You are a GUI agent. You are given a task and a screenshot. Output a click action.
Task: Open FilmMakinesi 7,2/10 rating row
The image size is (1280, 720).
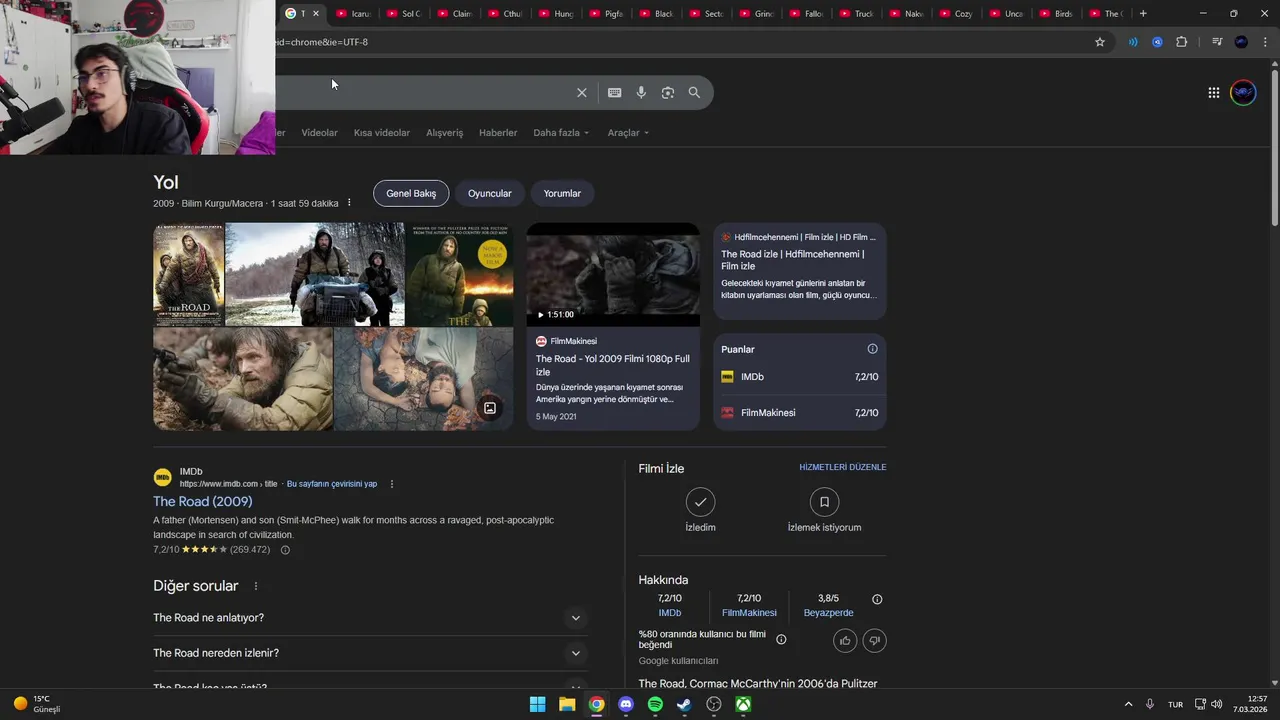(x=800, y=413)
